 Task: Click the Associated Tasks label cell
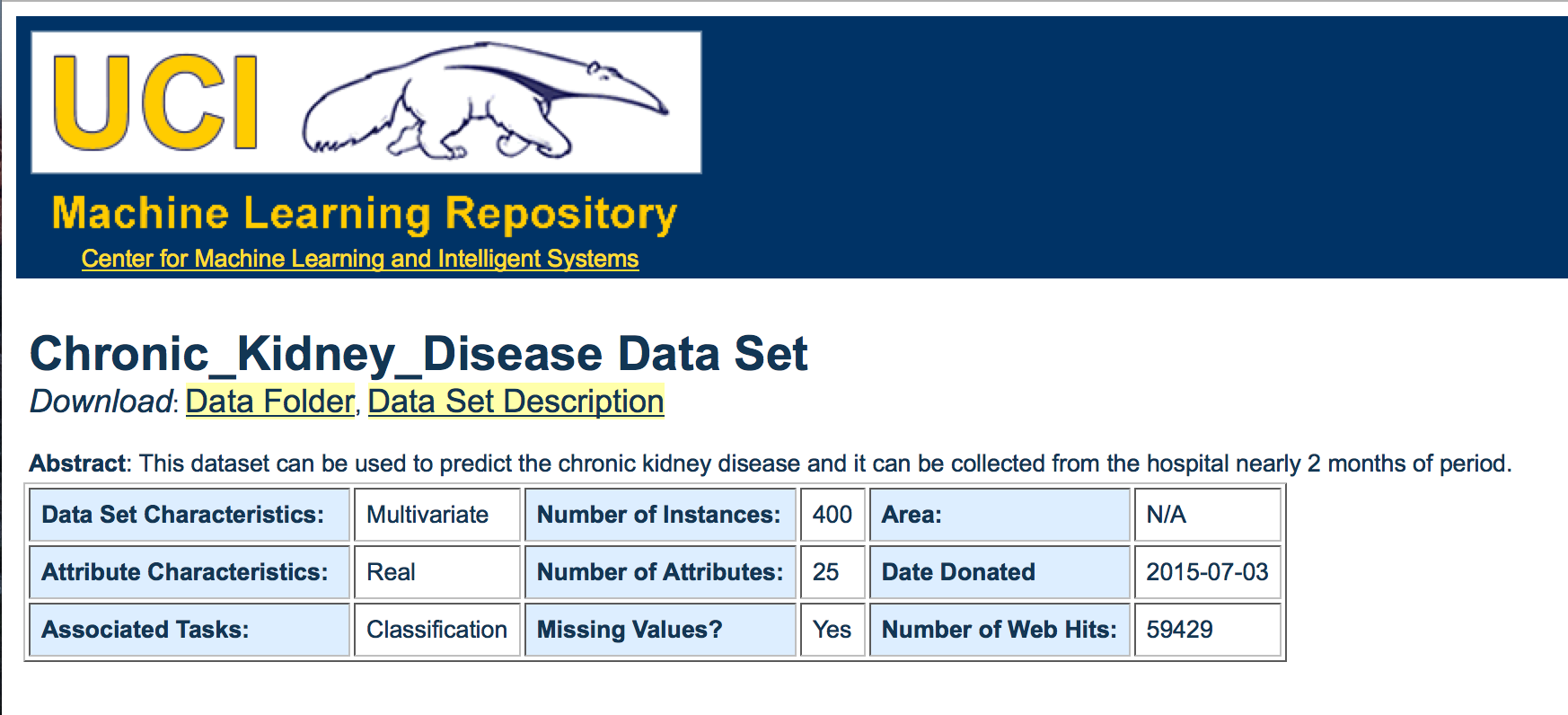[189, 630]
